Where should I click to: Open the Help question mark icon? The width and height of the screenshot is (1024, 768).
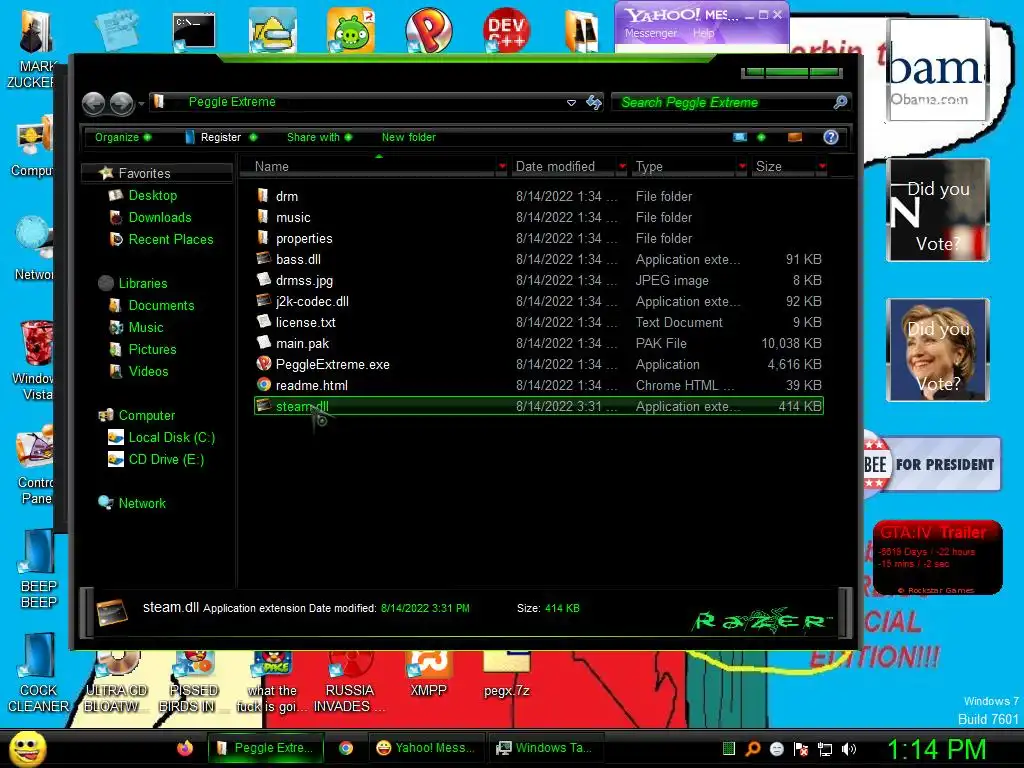[x=831, y=137]
